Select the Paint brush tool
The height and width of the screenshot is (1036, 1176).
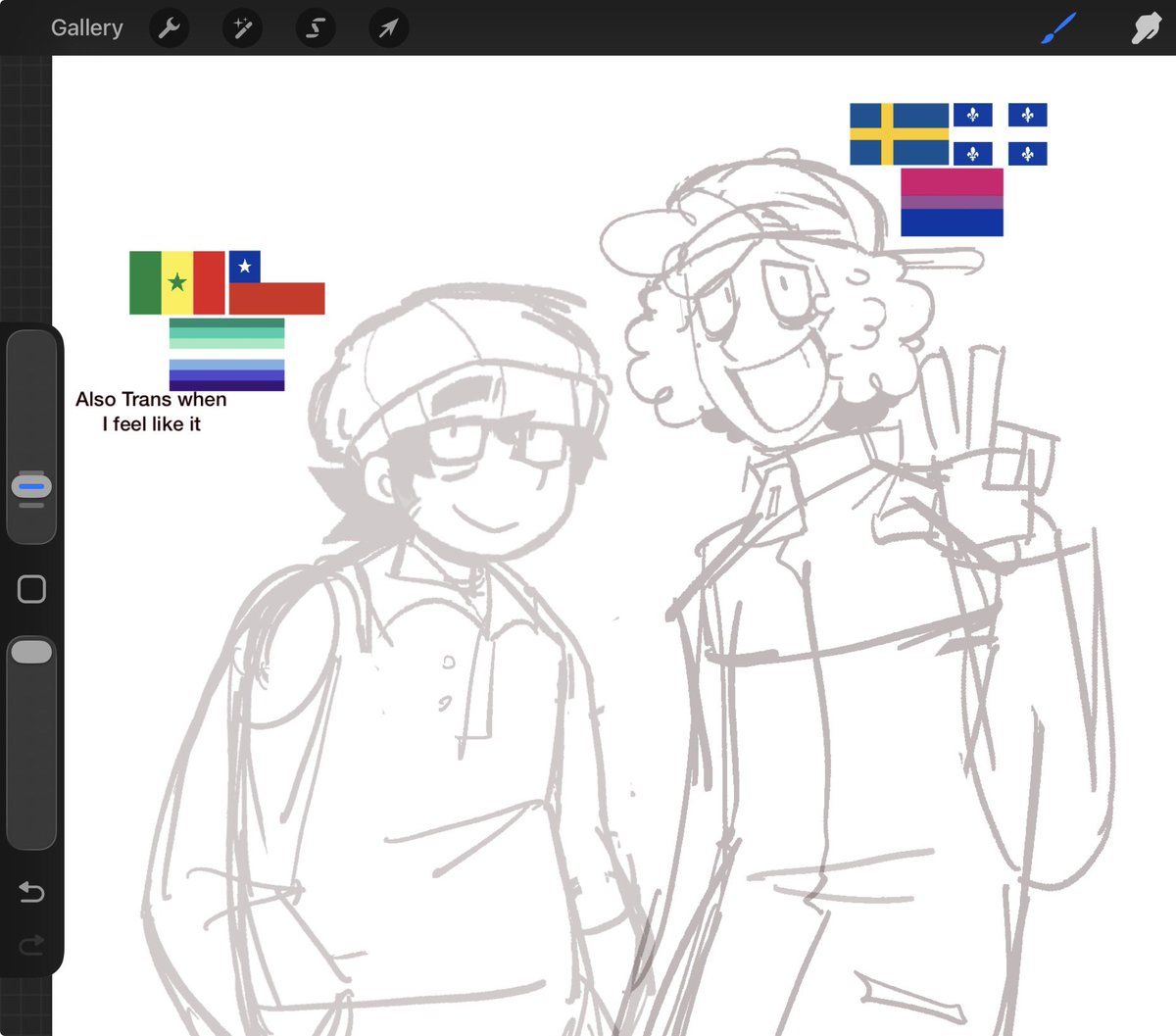pos(1058,28)
